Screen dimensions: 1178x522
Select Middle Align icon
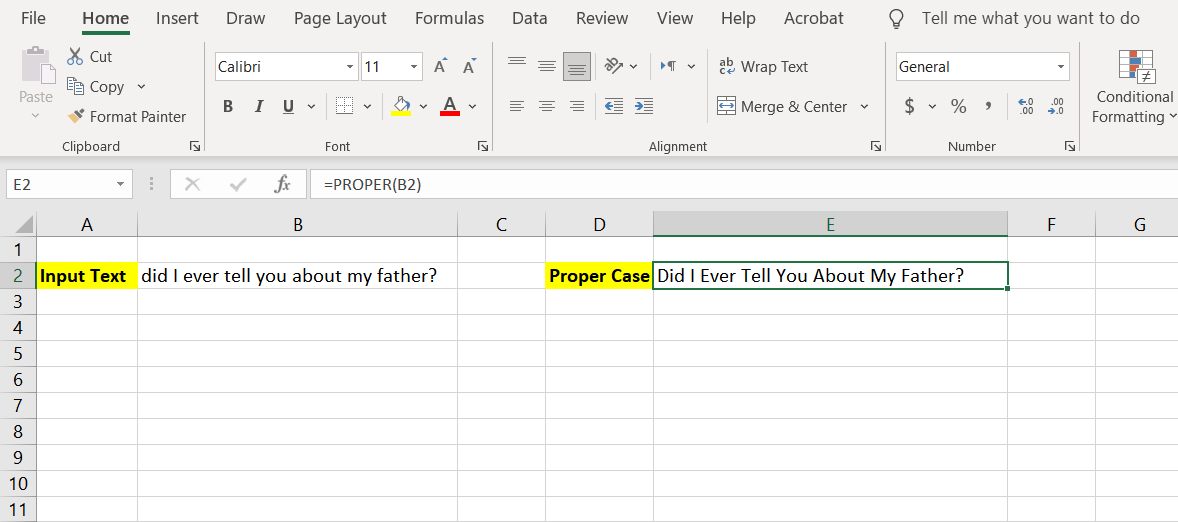click(547, 66)
